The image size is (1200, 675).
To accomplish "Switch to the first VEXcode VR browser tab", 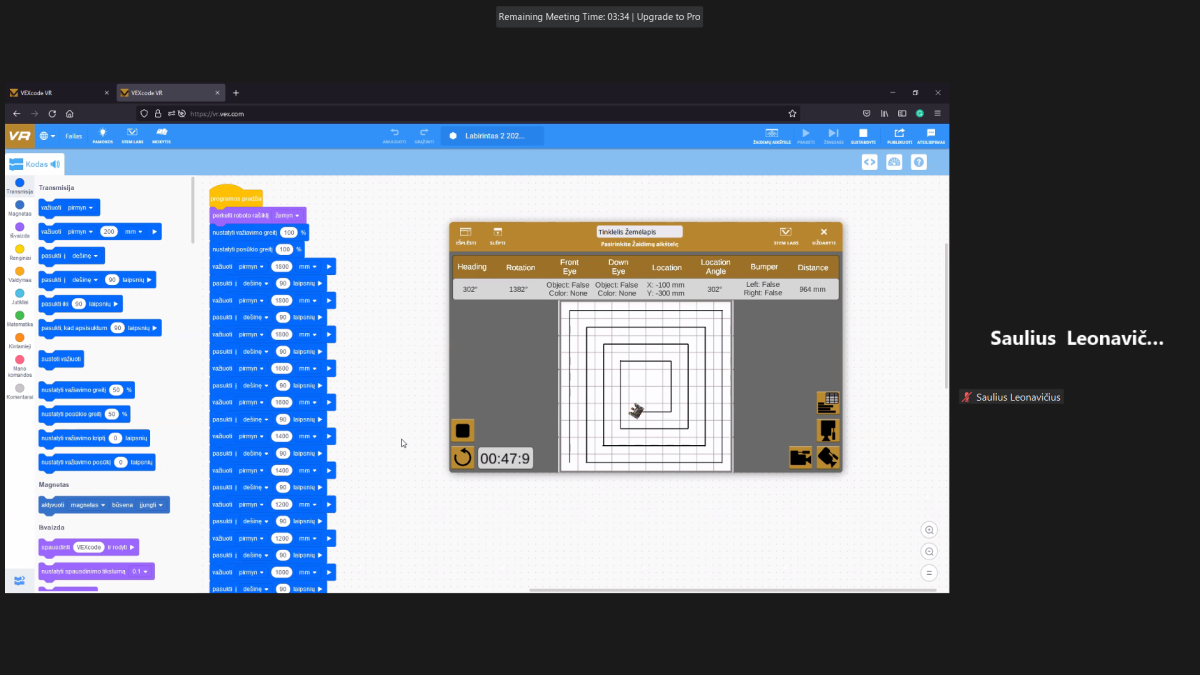I will tap(55, 93).
